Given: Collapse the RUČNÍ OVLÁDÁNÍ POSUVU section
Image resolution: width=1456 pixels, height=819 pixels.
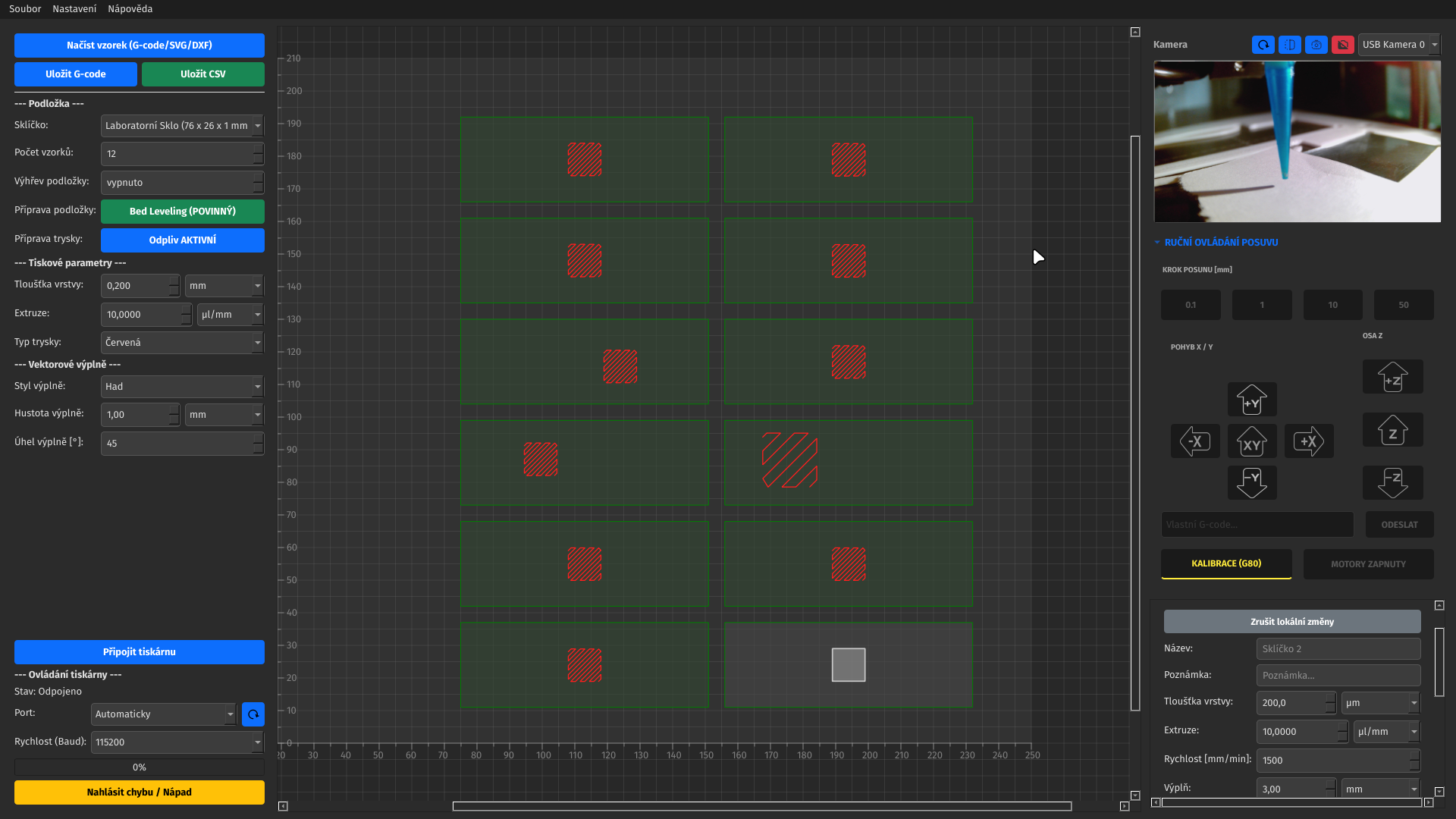Looking at the screenshot, I should (1221, 243).
